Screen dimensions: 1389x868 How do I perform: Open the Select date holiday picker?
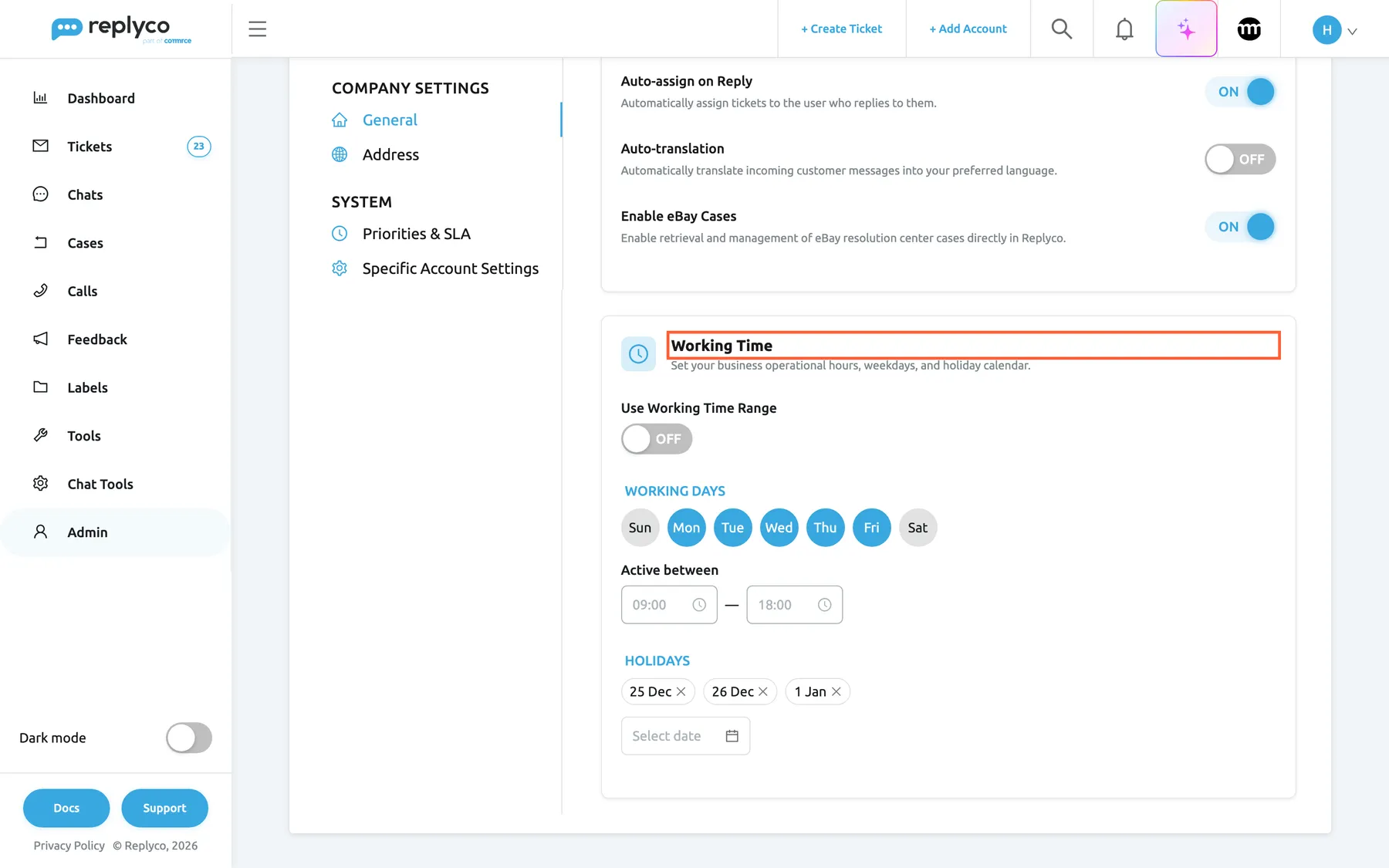pos(685,736)
